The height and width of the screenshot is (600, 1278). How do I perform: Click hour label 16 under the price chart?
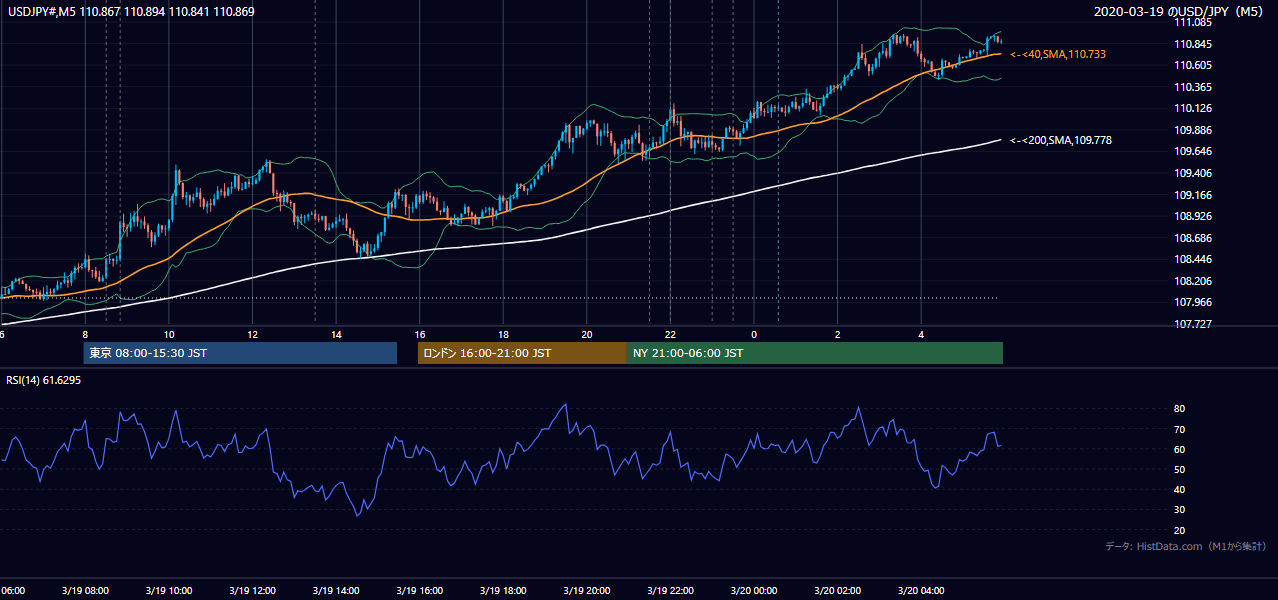(x=420, y=334)
